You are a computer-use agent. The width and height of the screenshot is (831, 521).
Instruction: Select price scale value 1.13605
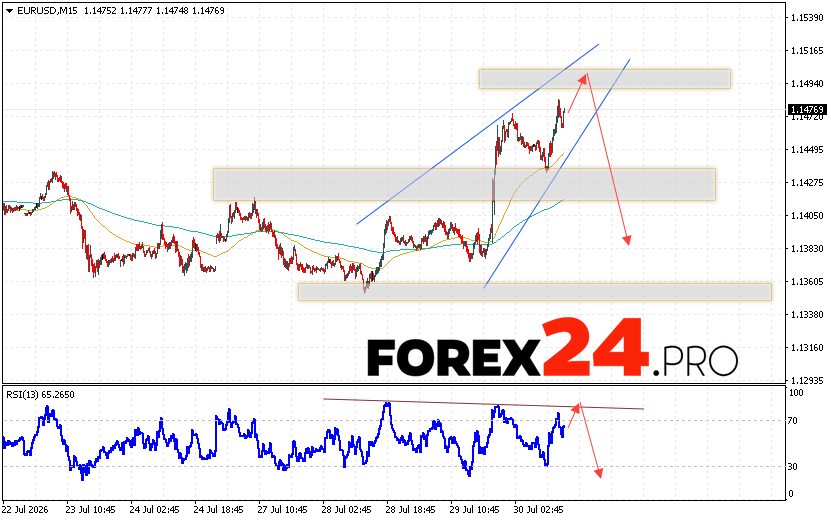807,281
